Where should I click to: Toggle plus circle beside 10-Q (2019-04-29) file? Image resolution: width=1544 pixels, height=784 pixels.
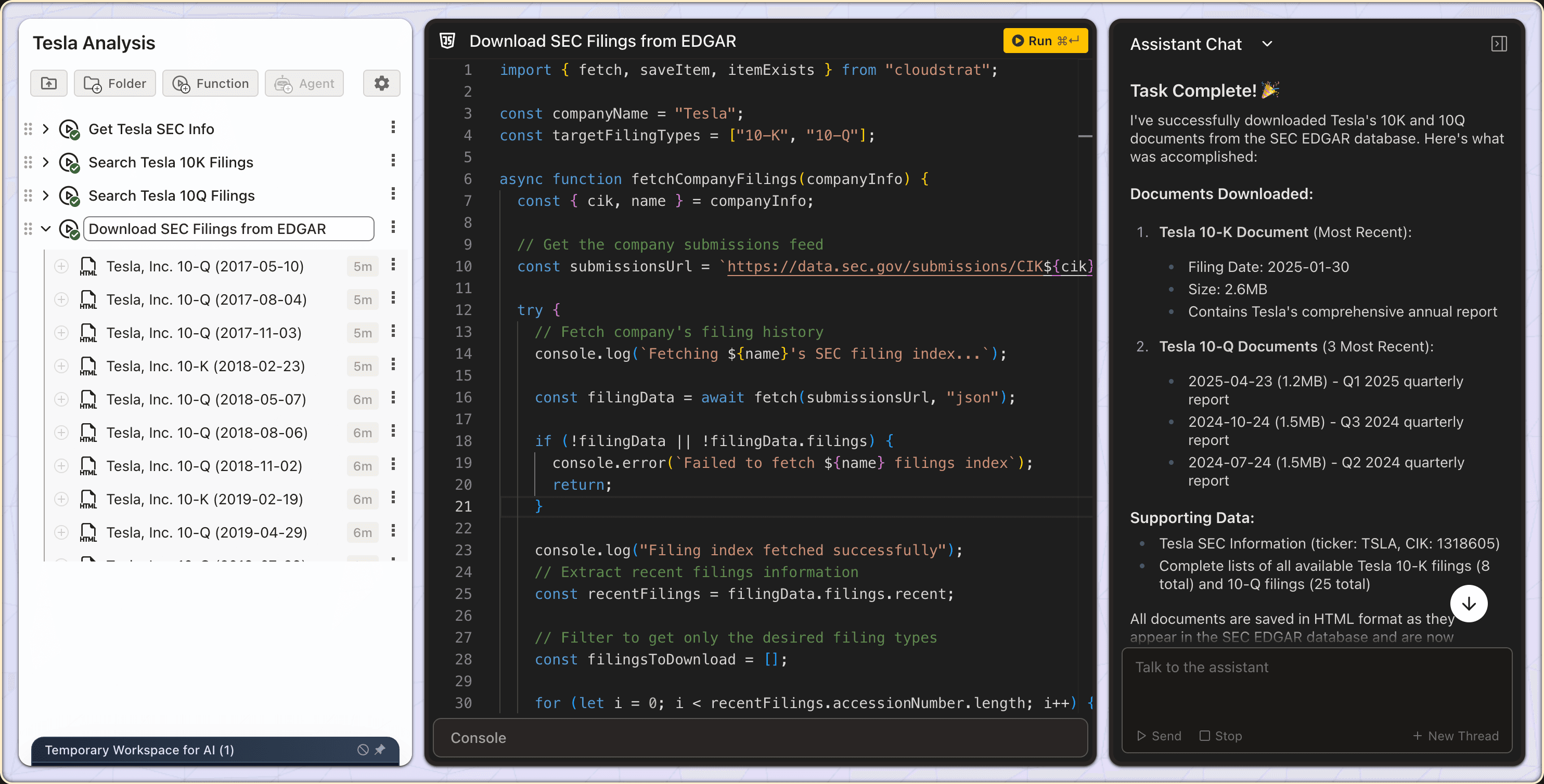point(61,532)
